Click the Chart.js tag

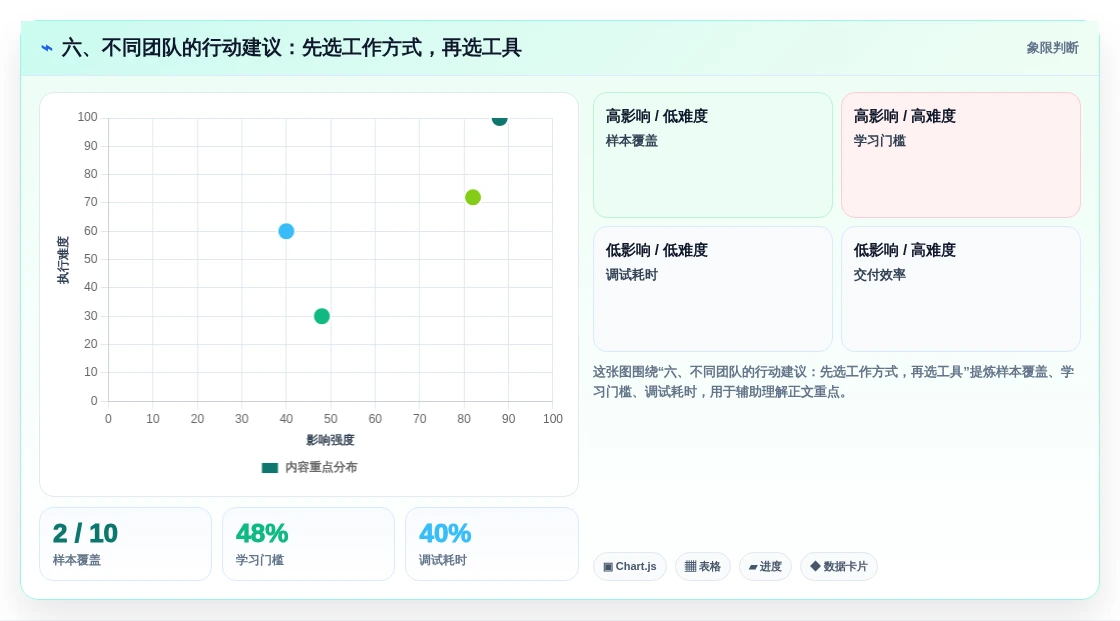[630, 567]
